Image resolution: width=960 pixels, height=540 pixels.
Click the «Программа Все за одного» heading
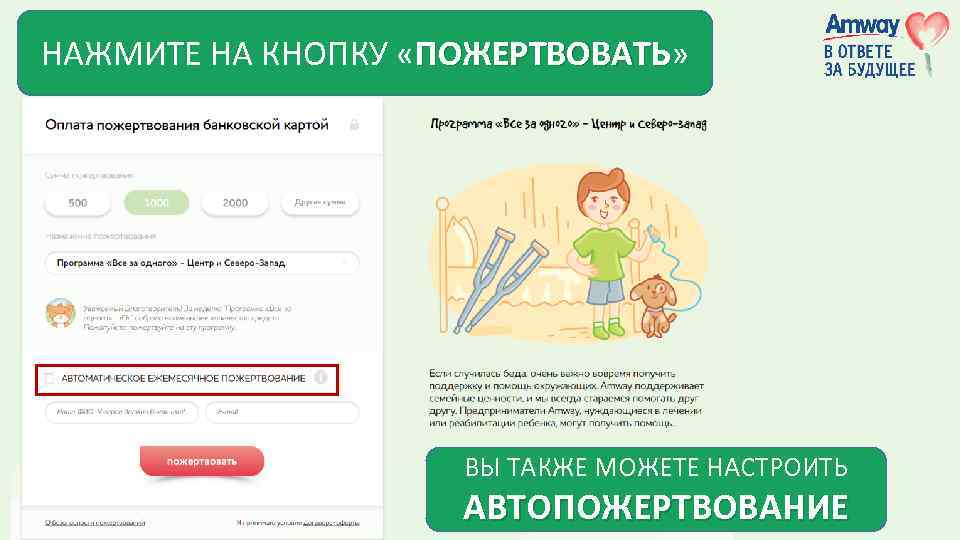[x=568, y=124]
